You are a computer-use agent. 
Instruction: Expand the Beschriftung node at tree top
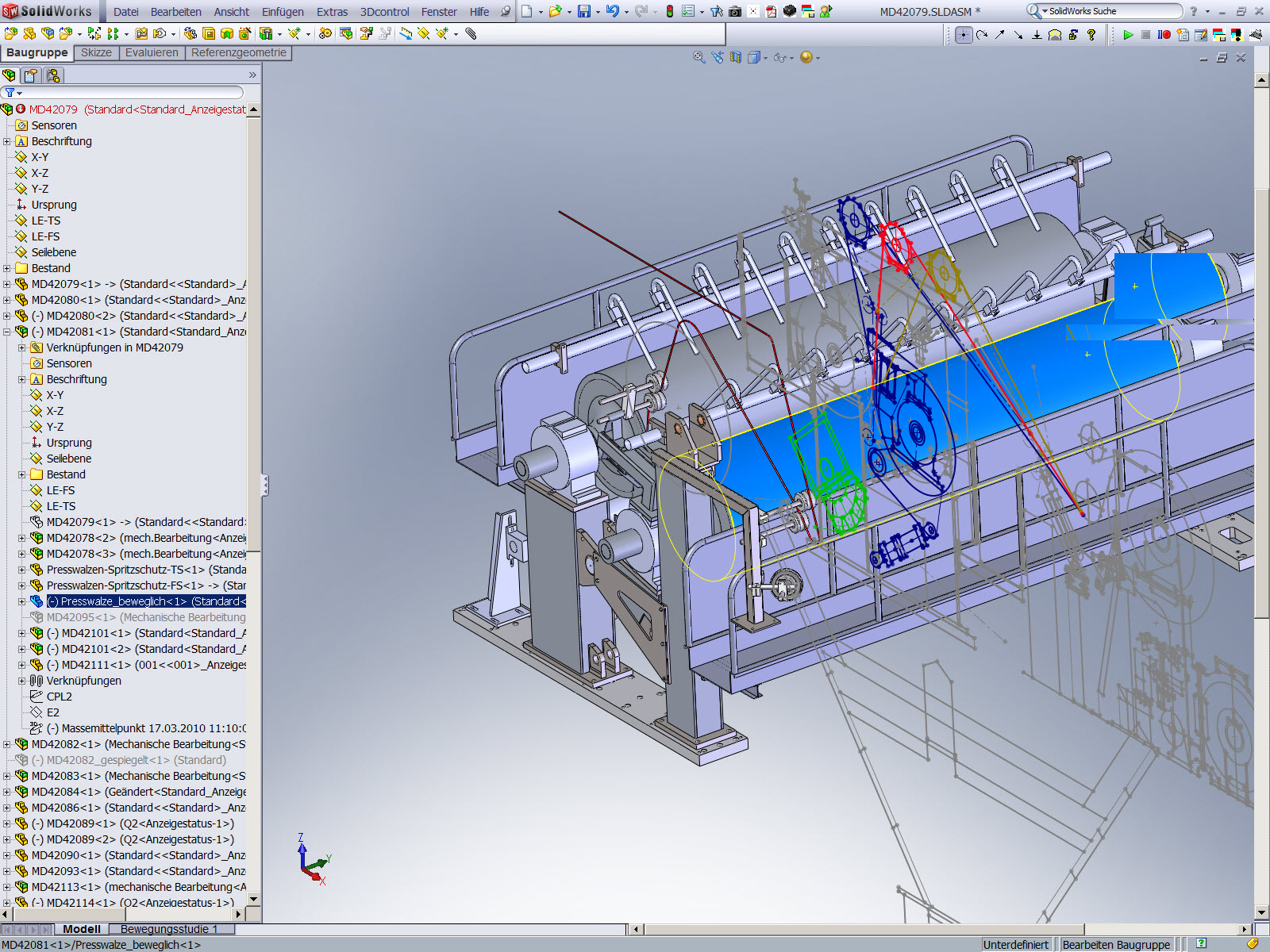coord(7,141)
